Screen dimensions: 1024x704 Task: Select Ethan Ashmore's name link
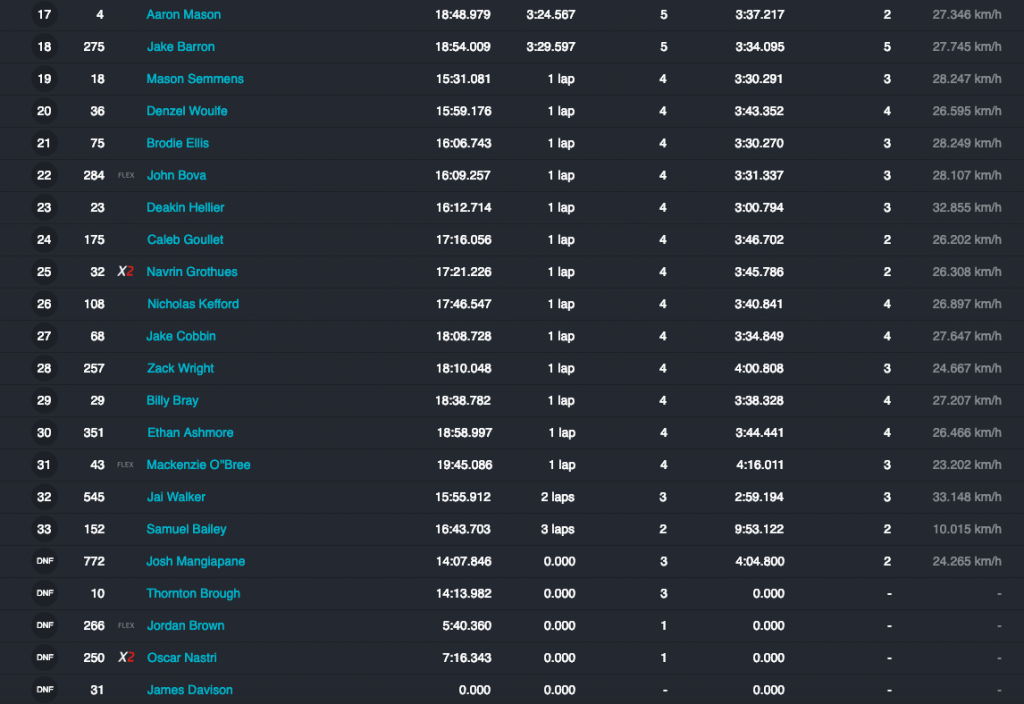click(190, 433)
